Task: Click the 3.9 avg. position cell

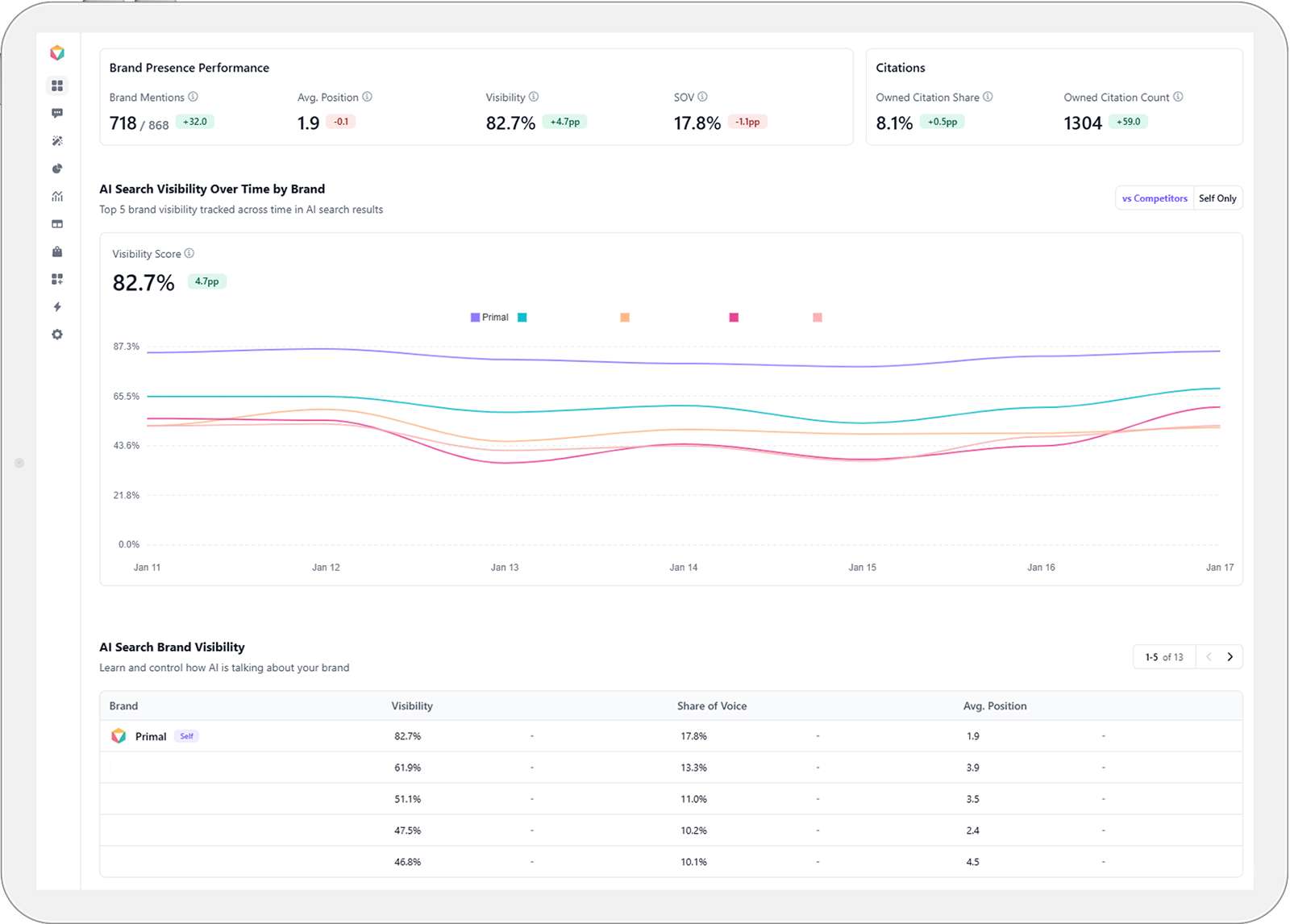Action: pyautogui.click(x=973, y=768)
